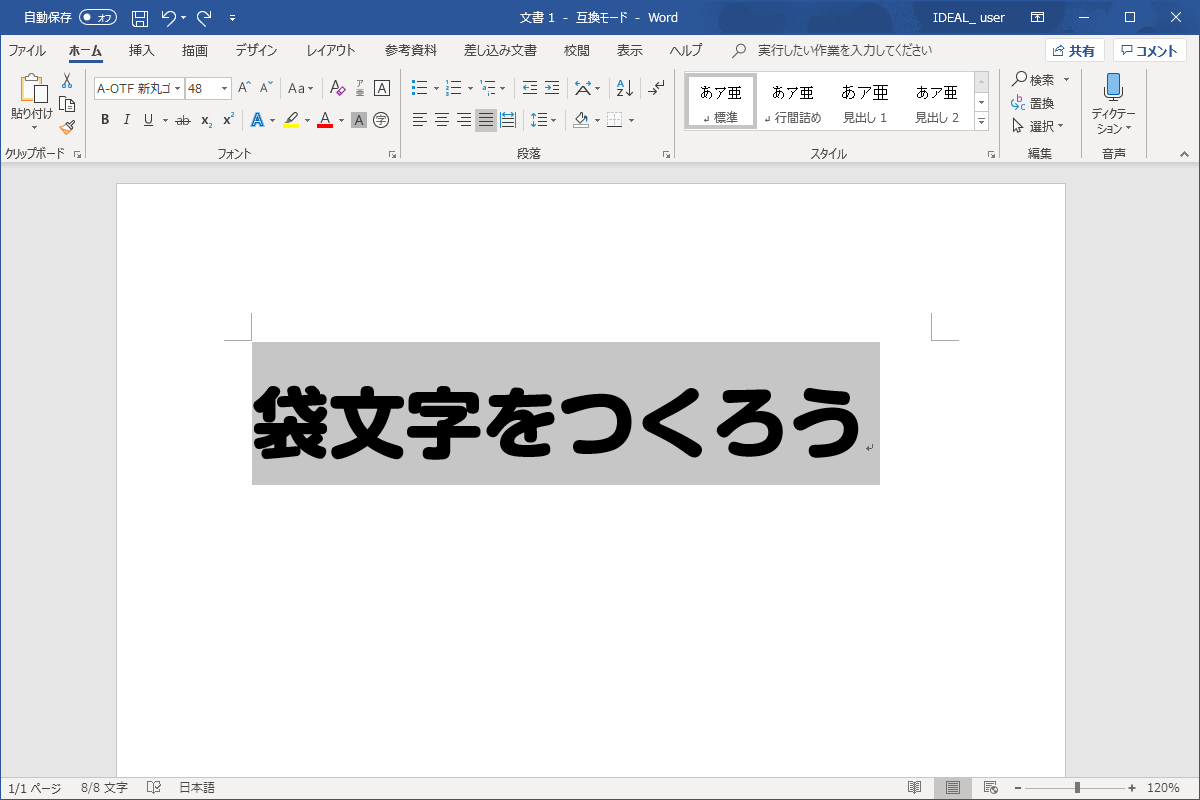Open the phonetic guide (ruby) tool
The width and height of the screenshot is (1200, 800).
pyautogui.click(x=359, y=88)
